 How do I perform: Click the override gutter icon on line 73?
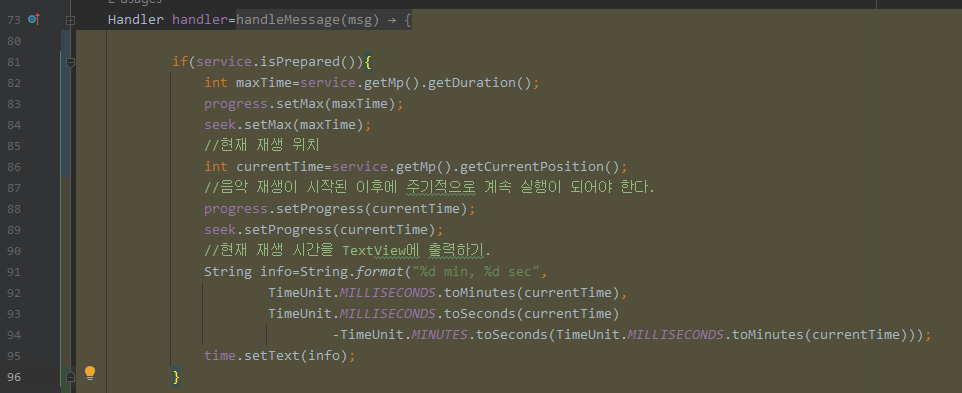click(x=34, y=20)
